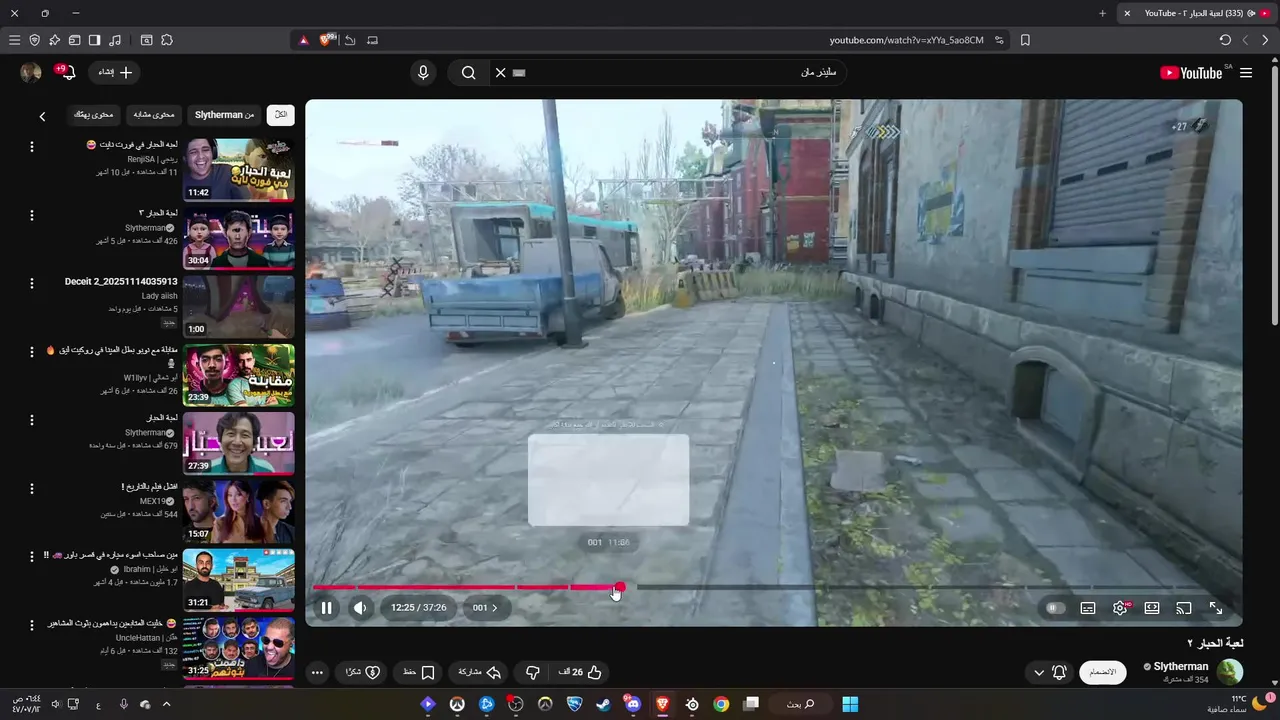Go to YouTube home via logo
Viewport: 1280px width, 720px height.
click(x=1192, y=73)
